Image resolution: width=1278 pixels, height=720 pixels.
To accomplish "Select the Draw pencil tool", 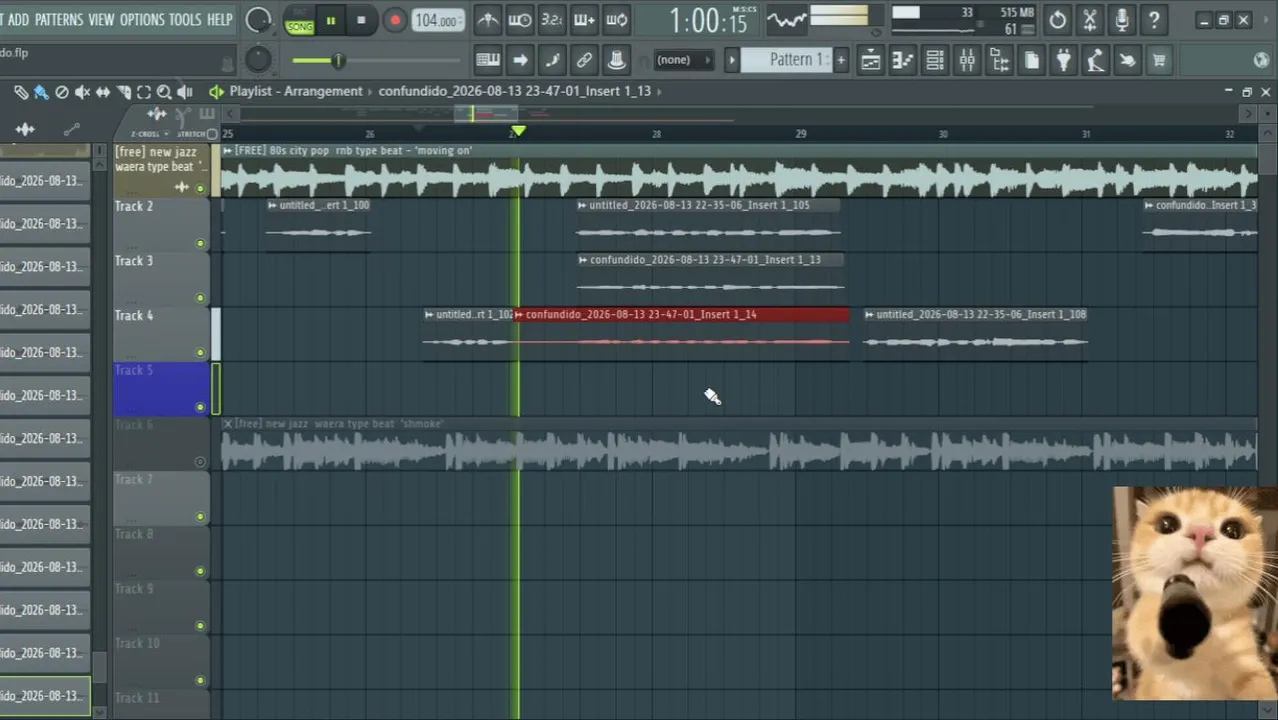I will tap(20, 92).
